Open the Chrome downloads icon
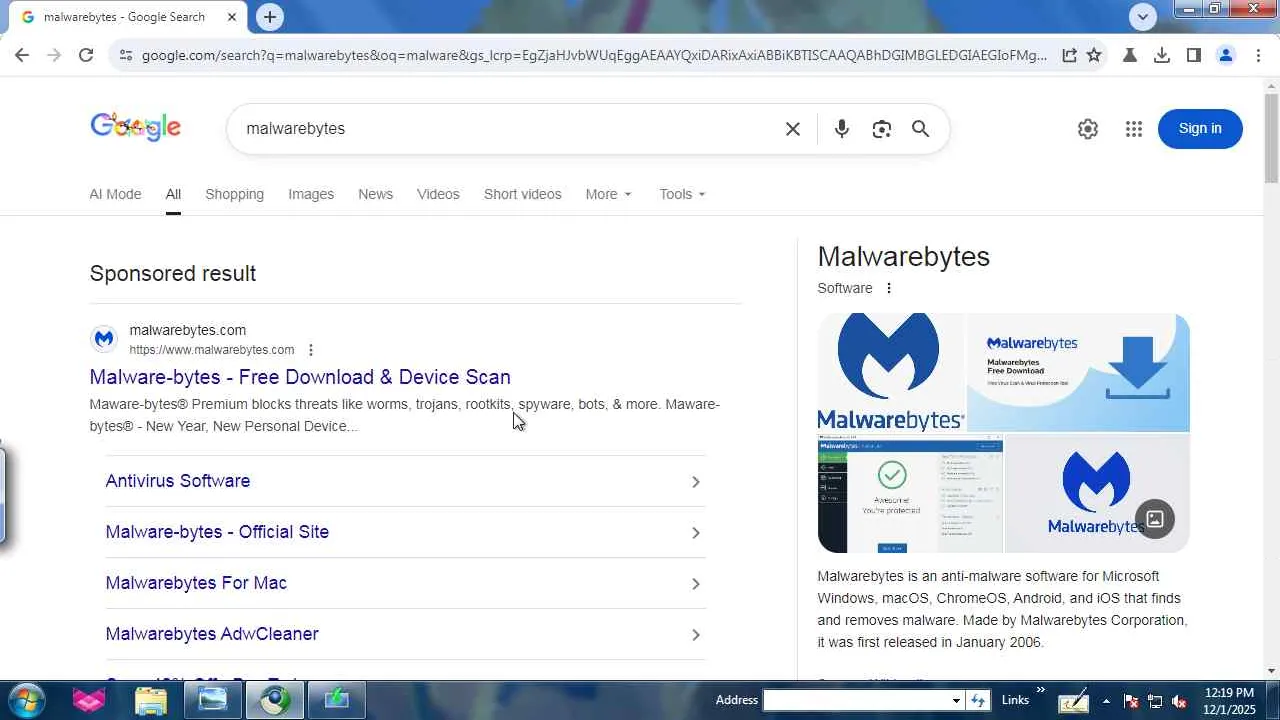 (x=1162, y=56)
